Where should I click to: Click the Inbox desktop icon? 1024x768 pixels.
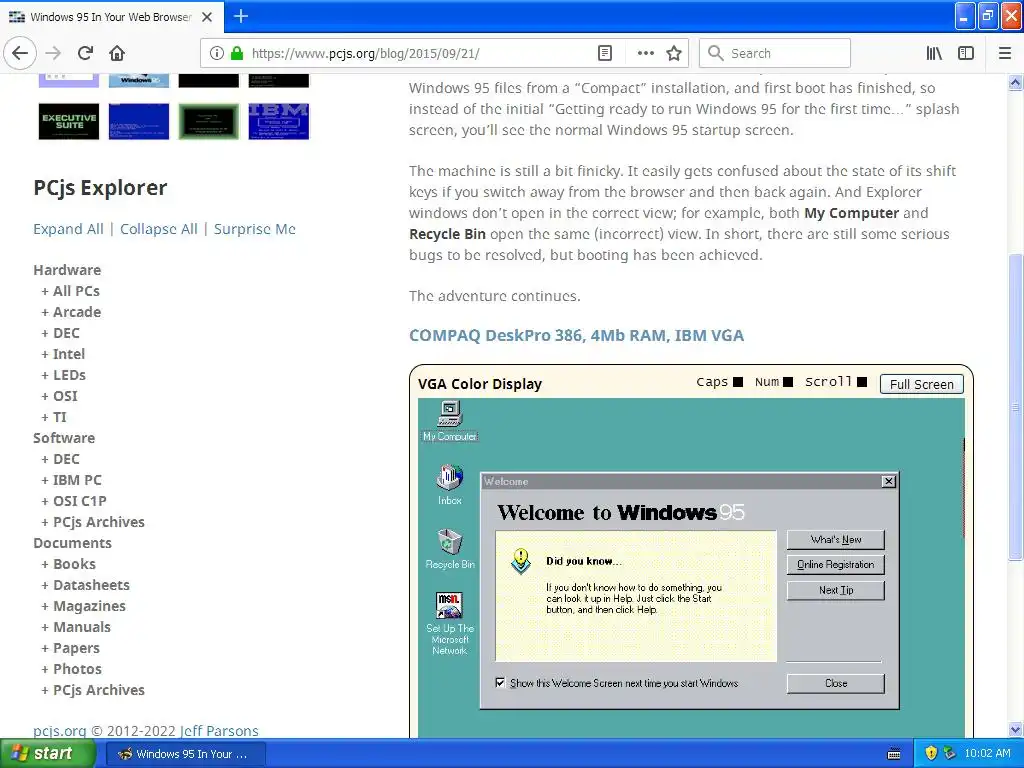[450, 485]
